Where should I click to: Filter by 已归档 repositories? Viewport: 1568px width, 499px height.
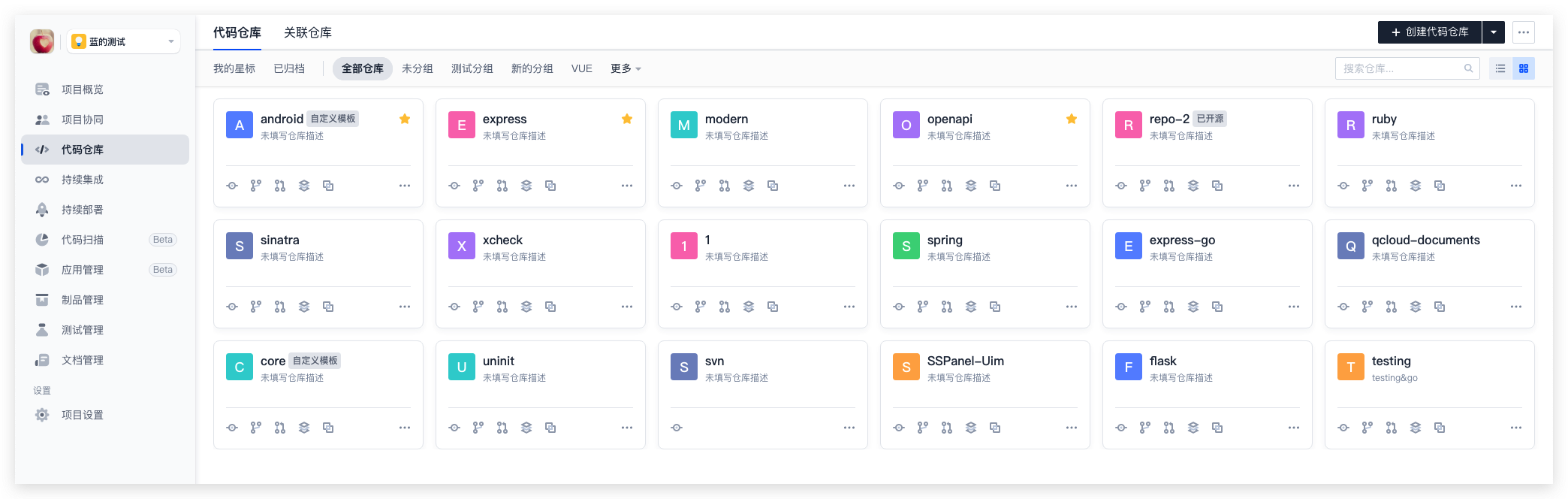(x=289, y=68)
